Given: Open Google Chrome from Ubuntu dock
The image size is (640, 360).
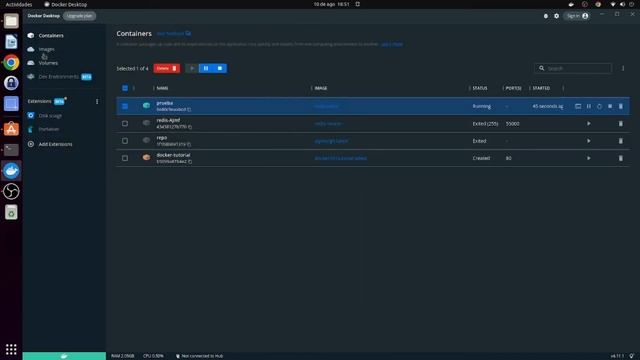Looking at the screenshot, I should (11, 62).
